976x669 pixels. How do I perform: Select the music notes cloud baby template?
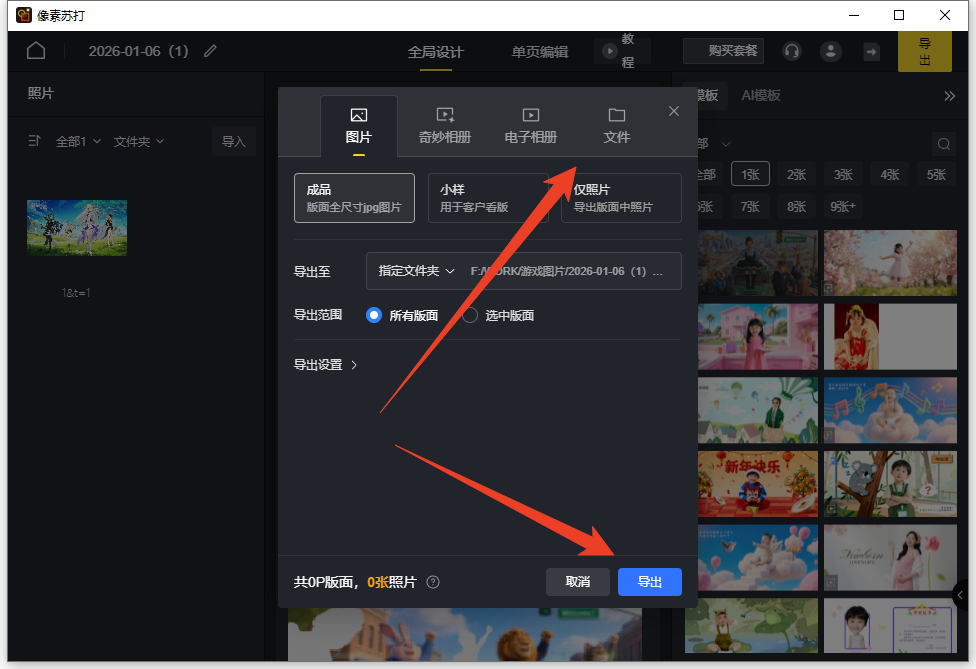pyautogui.click(x=890, y=410)
